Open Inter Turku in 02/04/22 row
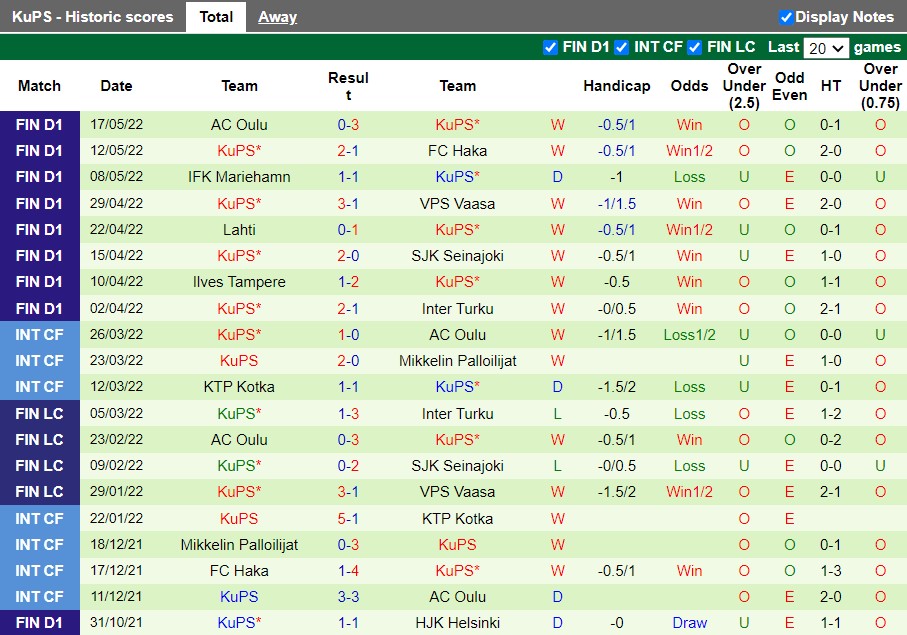Image resolution: width=907 pixels, height=635 pixels. tap(457, 309)
